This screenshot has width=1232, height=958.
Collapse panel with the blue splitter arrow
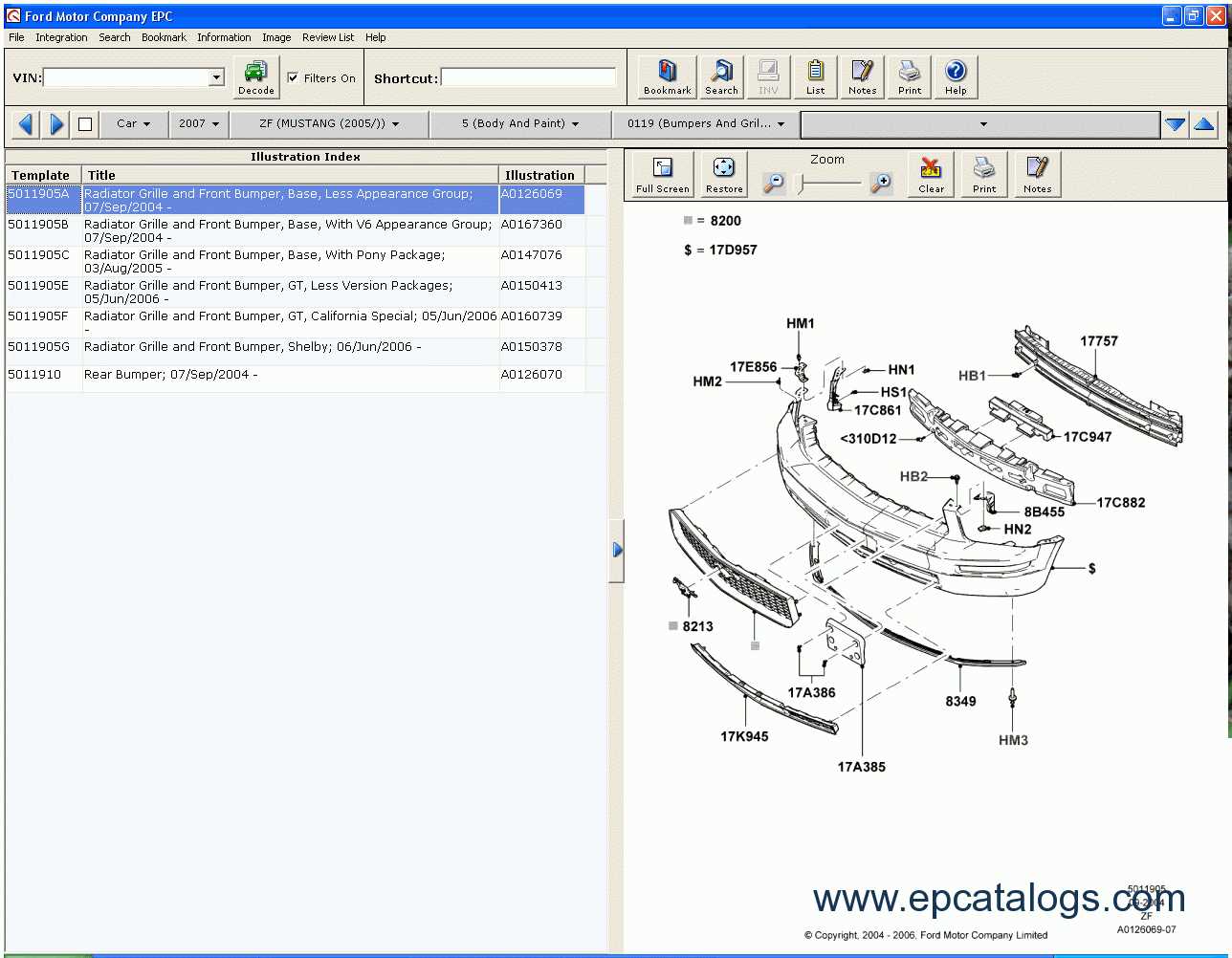pyautogui.click(x=617, y=550)
